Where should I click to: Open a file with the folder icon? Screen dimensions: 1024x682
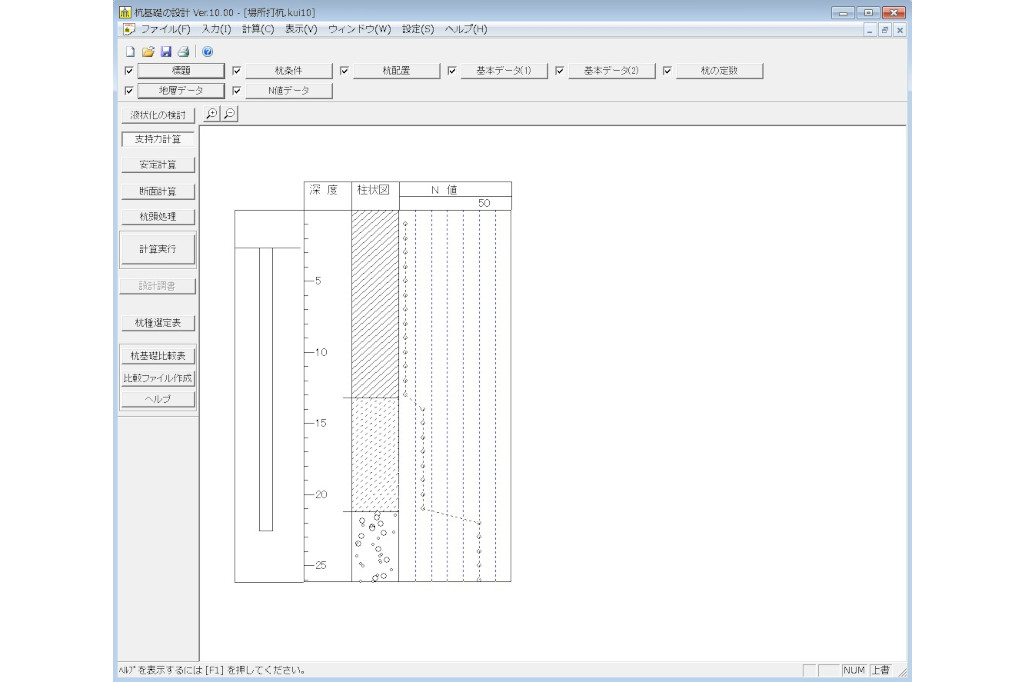point(147,51)
